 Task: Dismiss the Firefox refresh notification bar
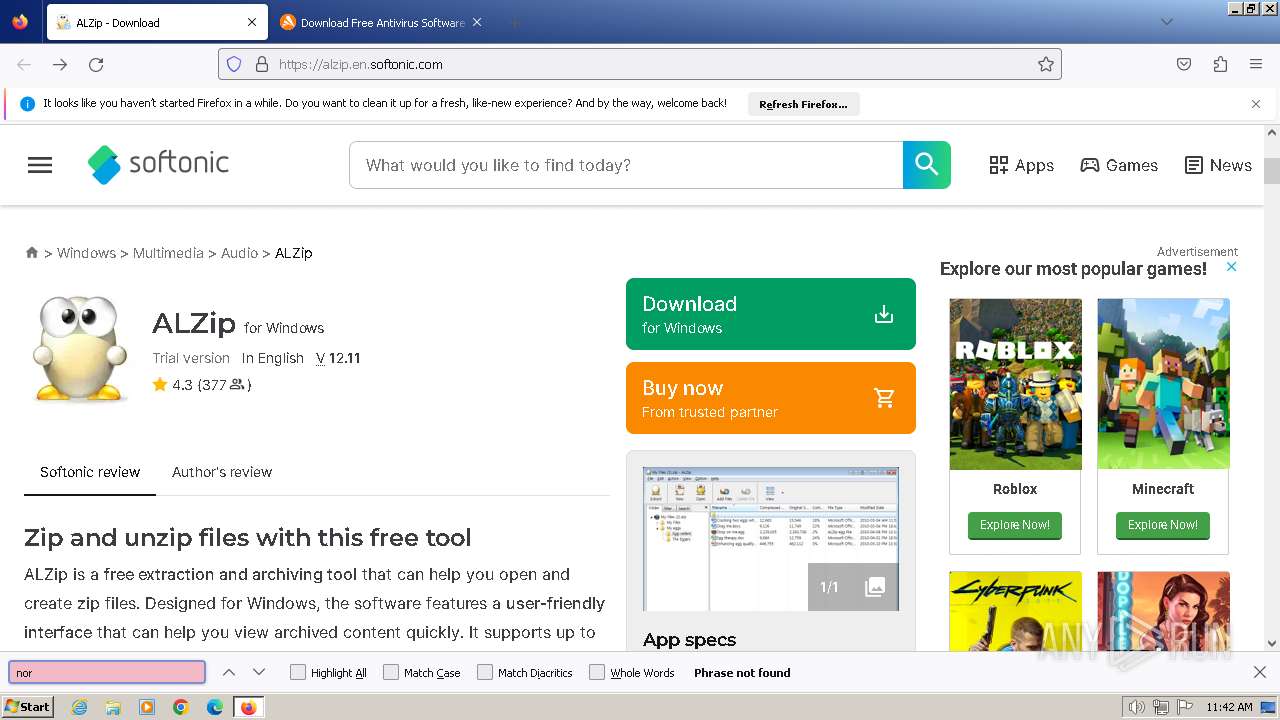pos(1256,104)
